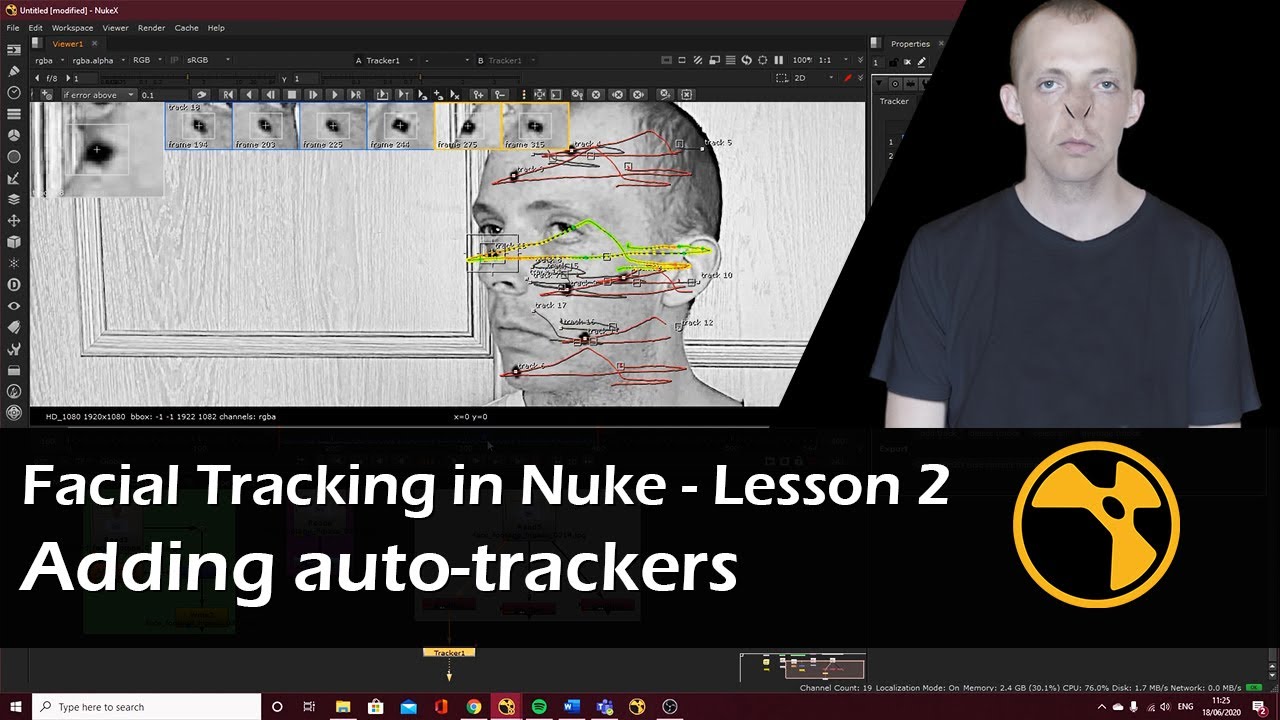1280x720 pixels.
Task: Toggle the proxy mode icon
Action: pyautogui.click(x=714, y=60)
